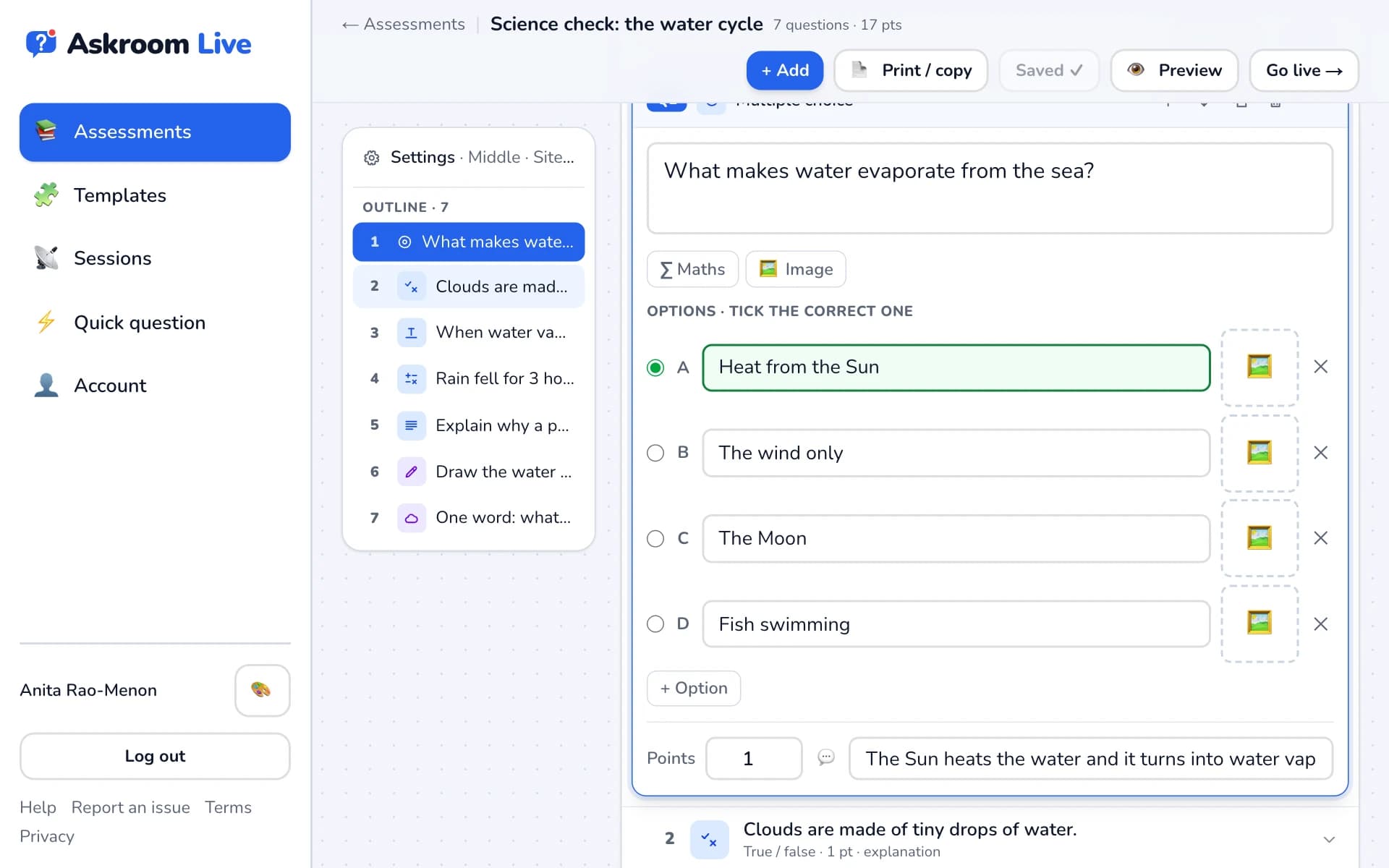Add another answer with + Option

point(693,688)
